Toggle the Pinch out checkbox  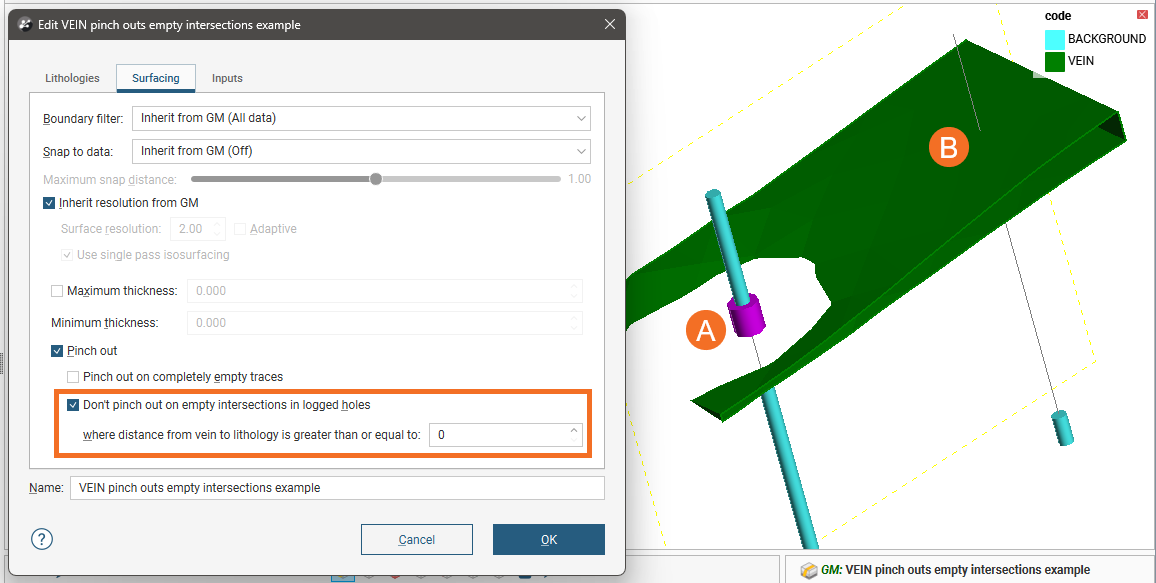tap(57, 351)
